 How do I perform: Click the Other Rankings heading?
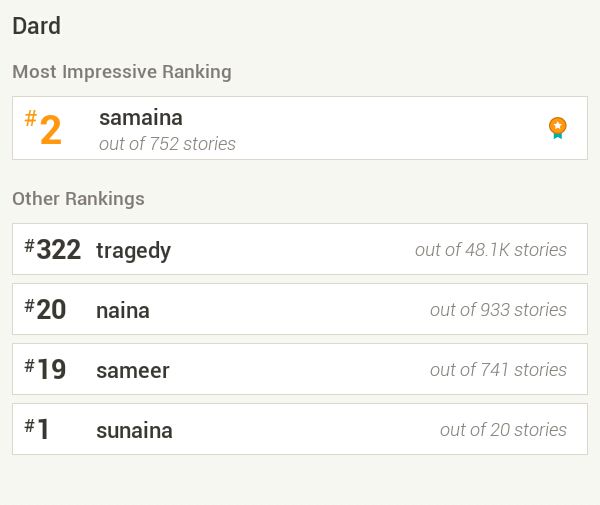click(x=78, y=199)
